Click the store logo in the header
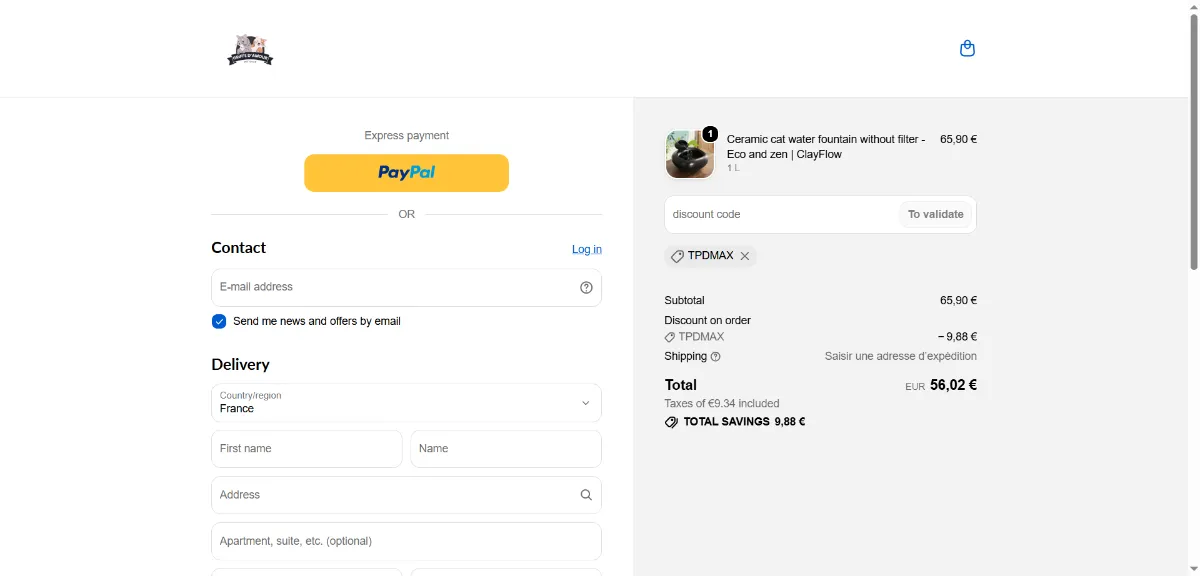Image resolution: width=1200 pixels, height=576 pixels. (x=250, y=49)
